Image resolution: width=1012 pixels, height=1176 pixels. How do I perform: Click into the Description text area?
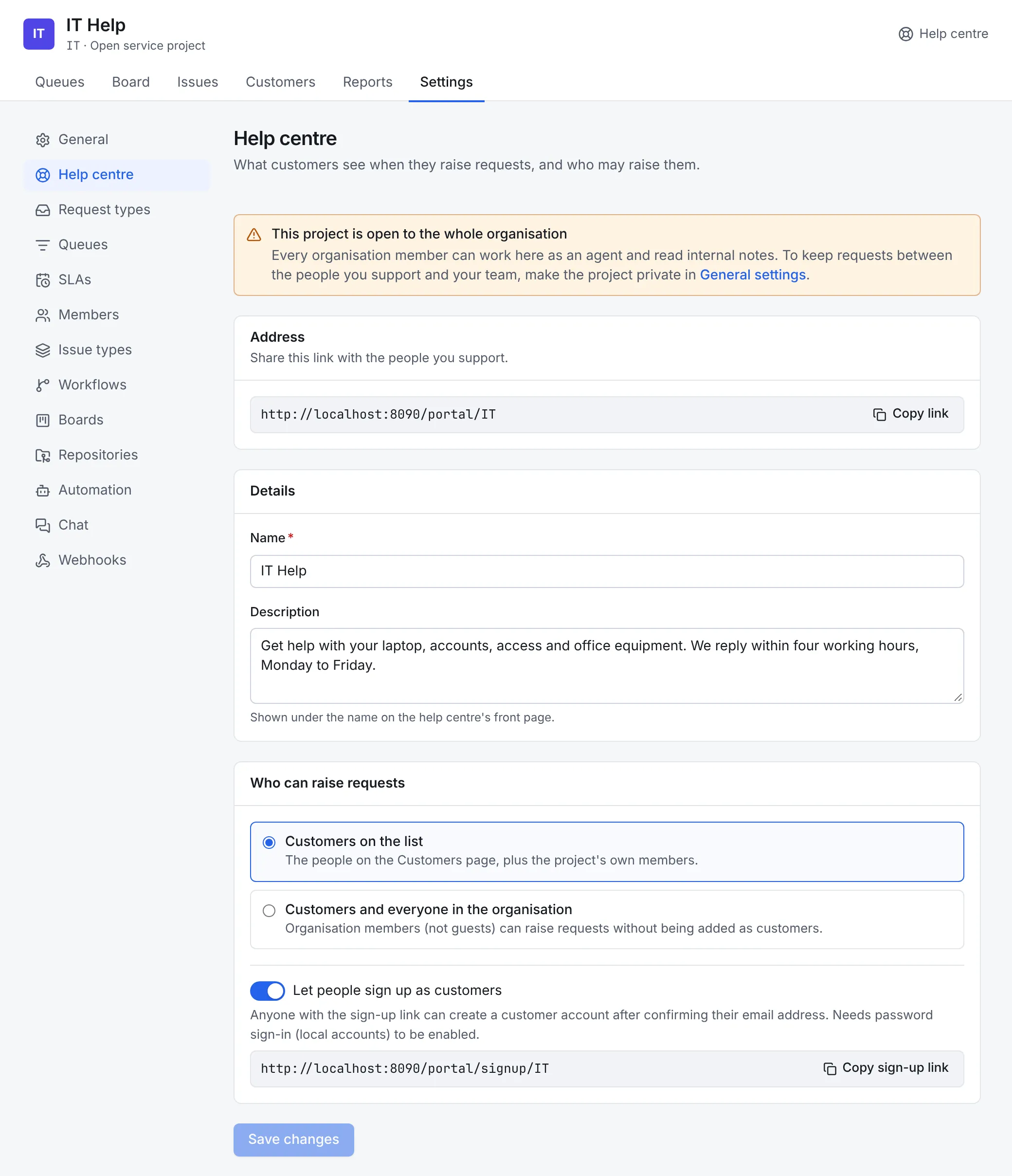pyautogui.click(x=606, y=665)
